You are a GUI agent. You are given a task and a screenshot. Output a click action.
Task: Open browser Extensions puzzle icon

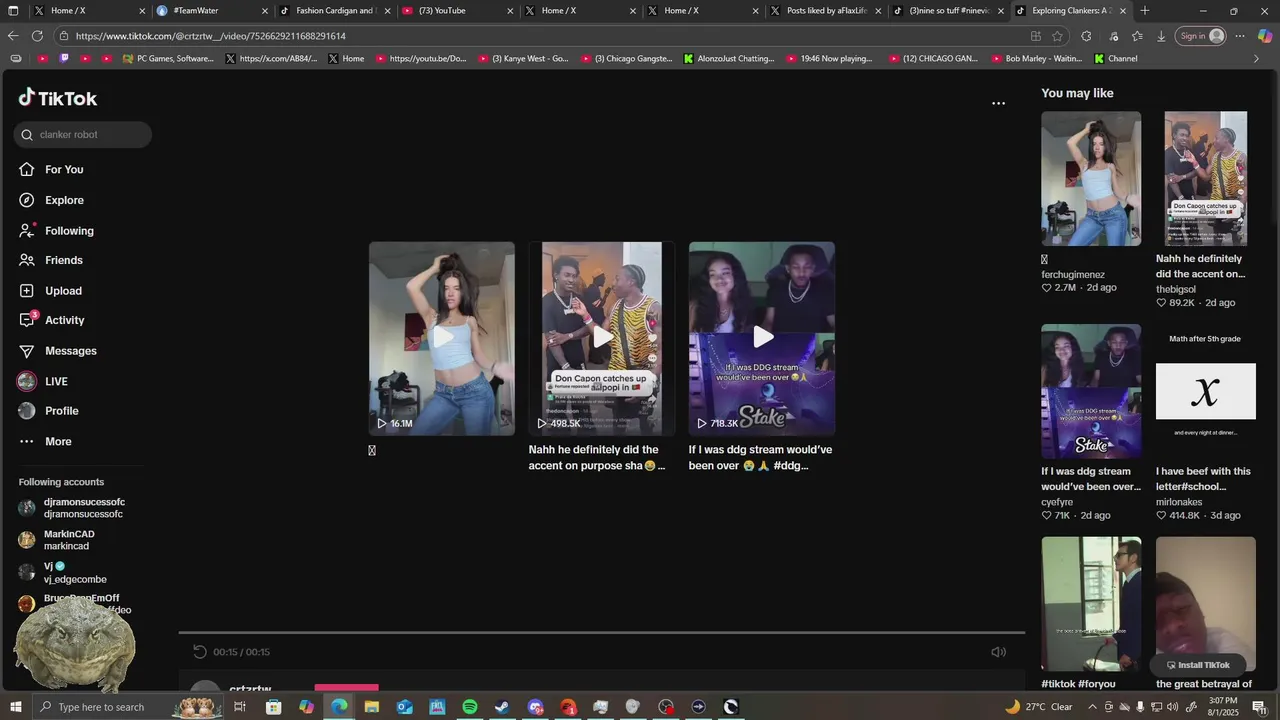1086,36
